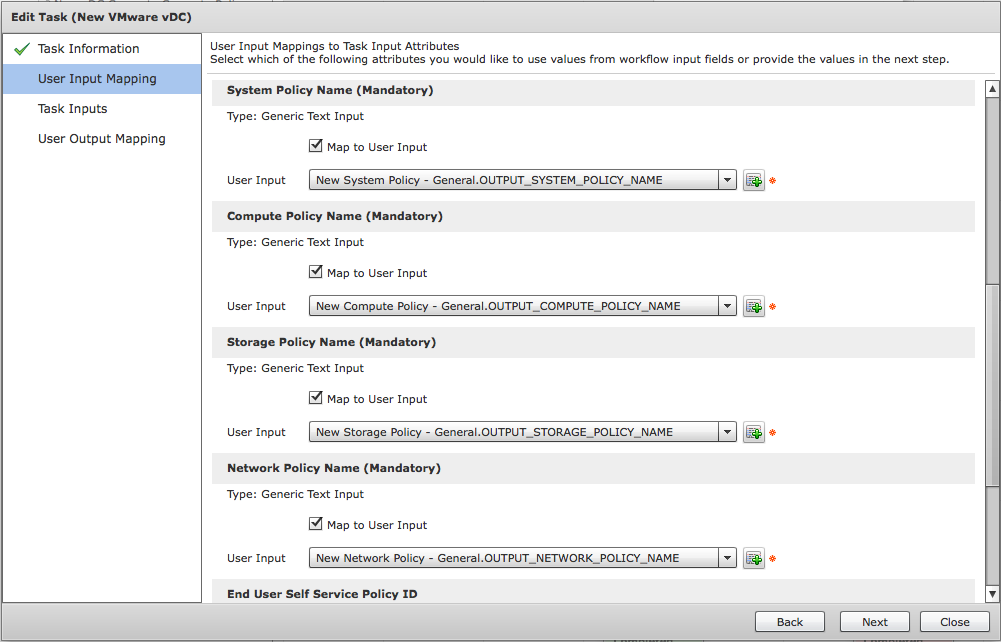1001x642 pixels.
Task: Click the Compute Policy Name (Mandatory) heading
Action: (x=335, y=216)
